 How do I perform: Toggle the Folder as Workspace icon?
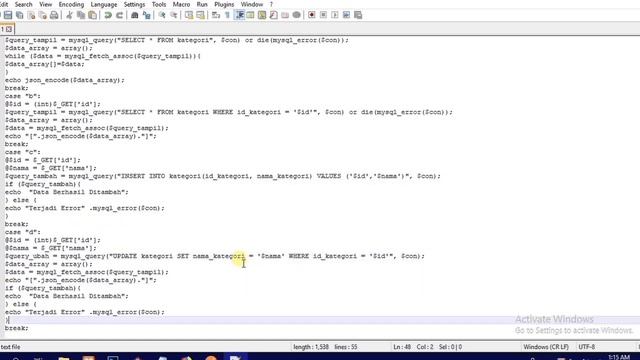(285, 15)
